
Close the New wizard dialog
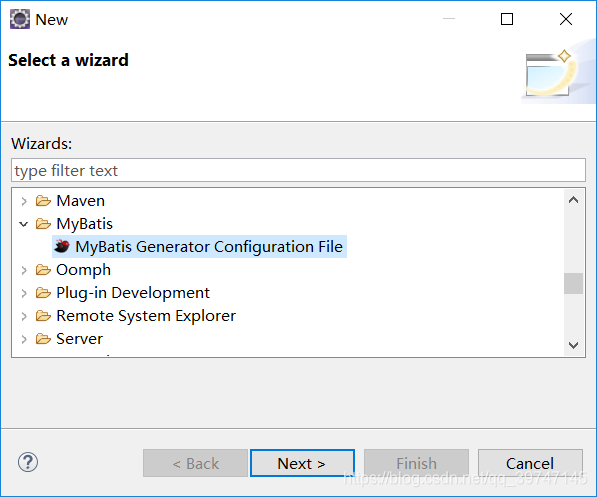pos(566,19)
